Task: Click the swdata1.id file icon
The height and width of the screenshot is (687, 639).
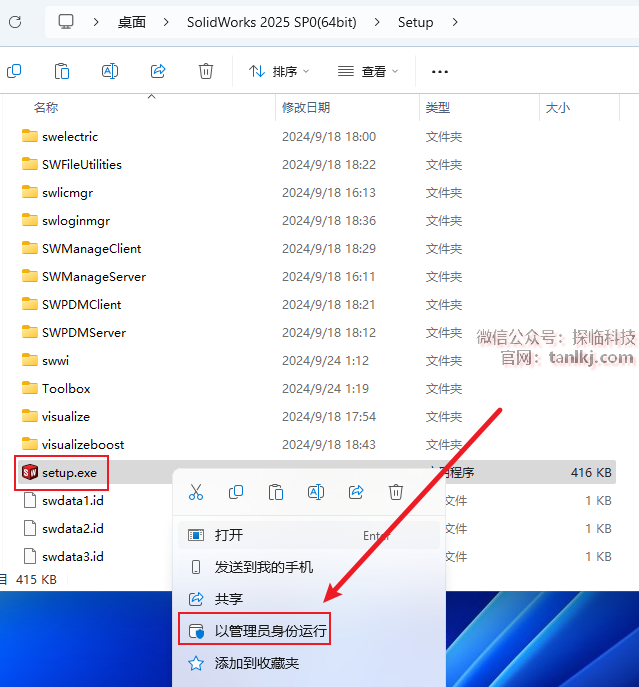Action: tap(30, 500)
